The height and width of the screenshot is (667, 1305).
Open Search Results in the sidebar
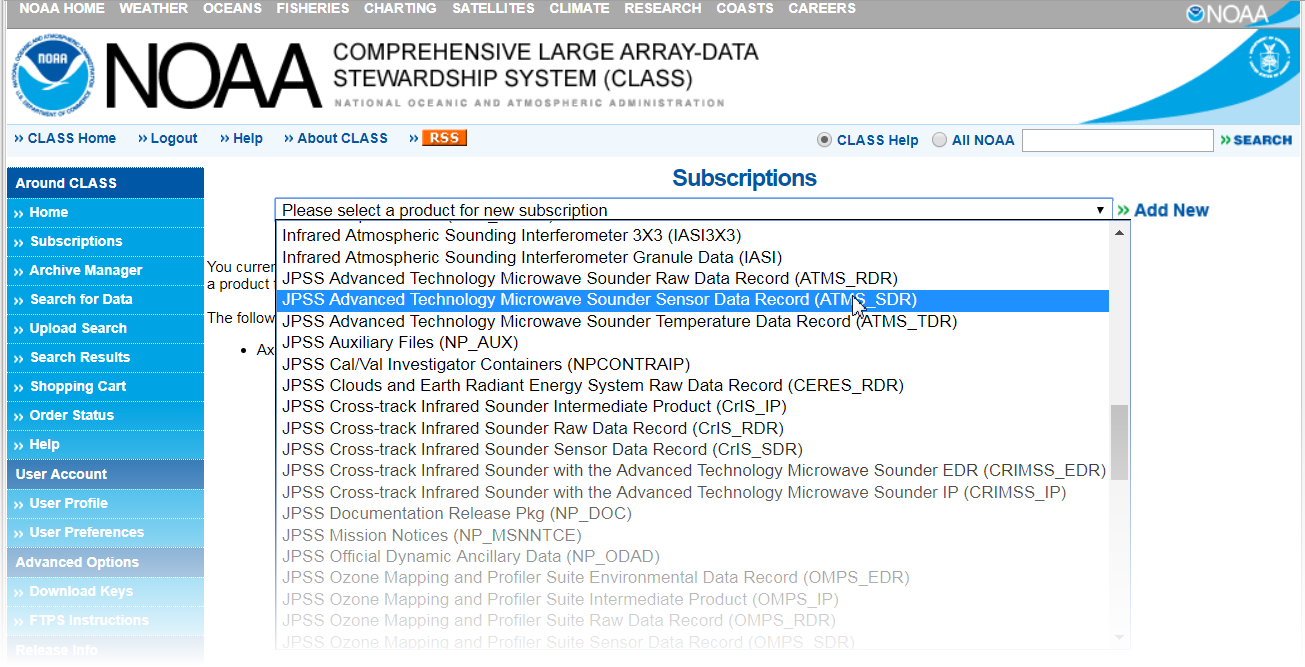click(105, 357)
